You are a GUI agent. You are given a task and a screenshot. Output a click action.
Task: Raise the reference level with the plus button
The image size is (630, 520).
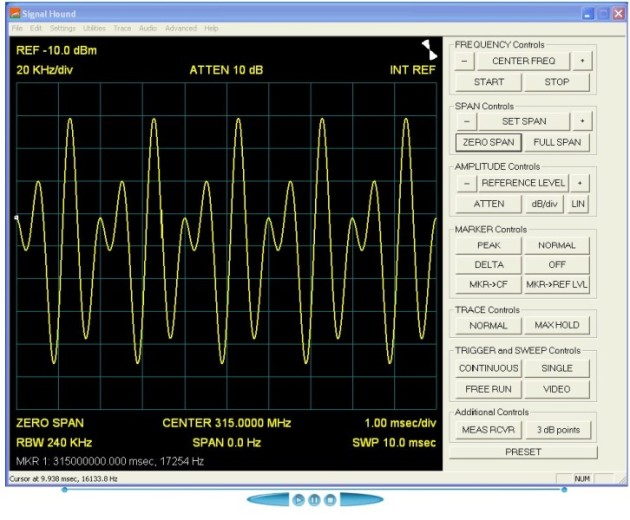[x=580, y=183]
